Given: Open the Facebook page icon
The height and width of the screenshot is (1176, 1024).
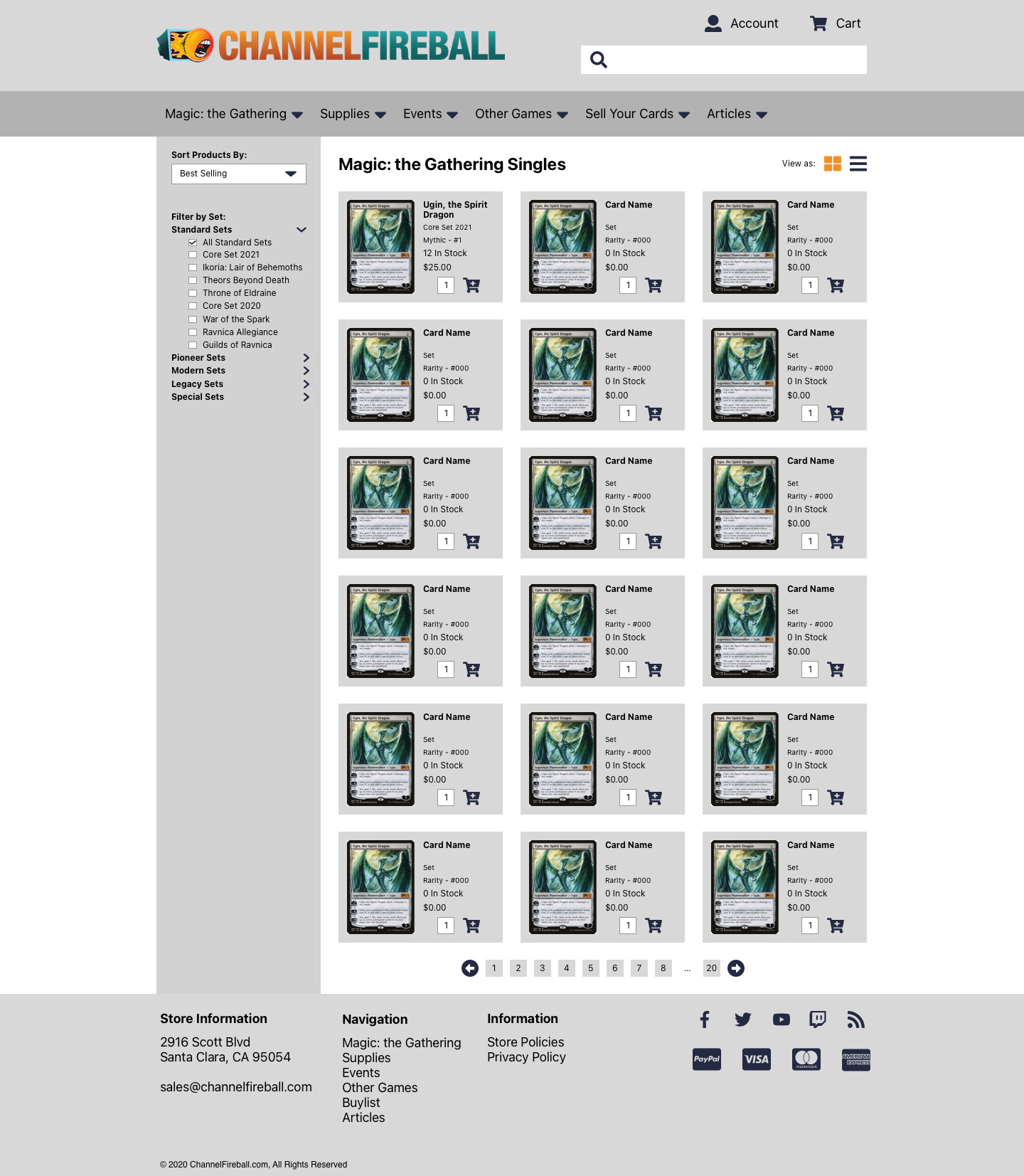Looking at the screenshot, I should [x=705, y=1019].
